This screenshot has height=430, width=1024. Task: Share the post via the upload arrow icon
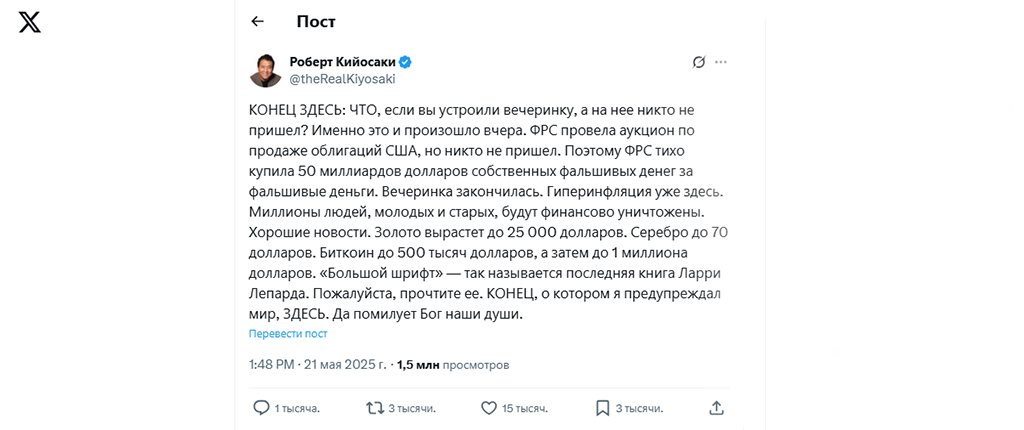(716, 408)
